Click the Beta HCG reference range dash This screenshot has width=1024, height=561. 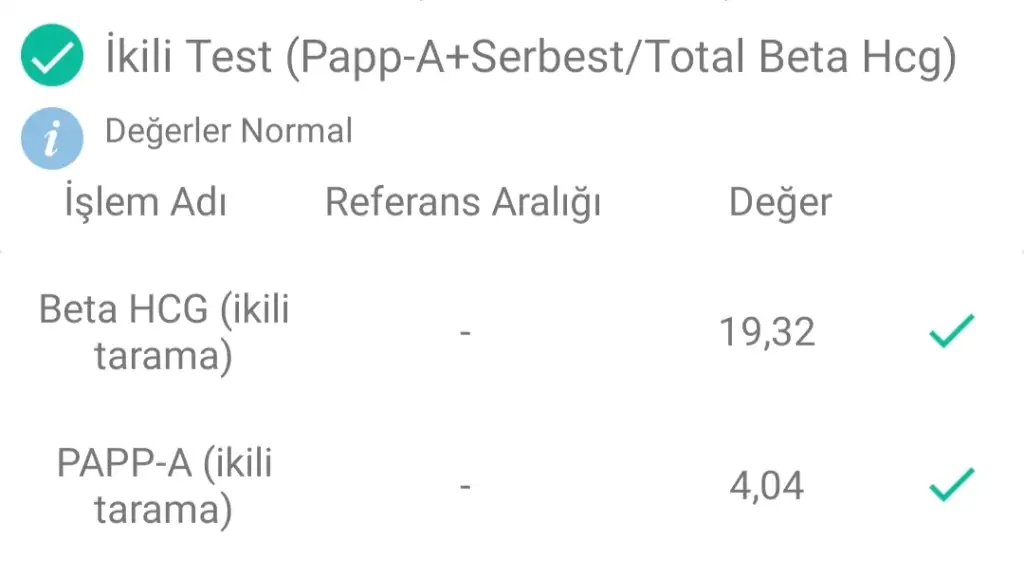(x=465, y=334)
